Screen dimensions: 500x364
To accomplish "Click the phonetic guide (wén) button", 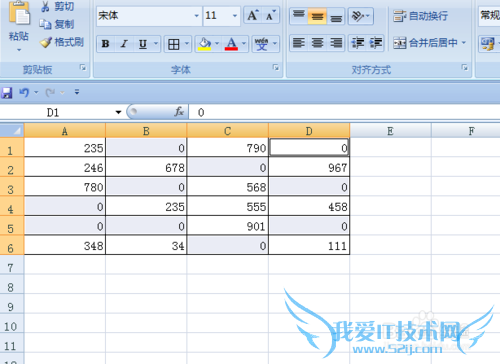I will coord(262,44).
